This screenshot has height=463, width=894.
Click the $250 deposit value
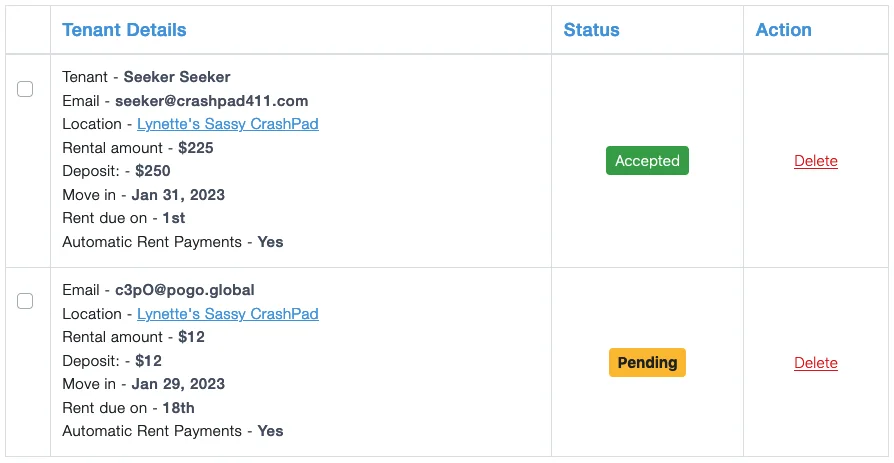click(x=153, y=171)
